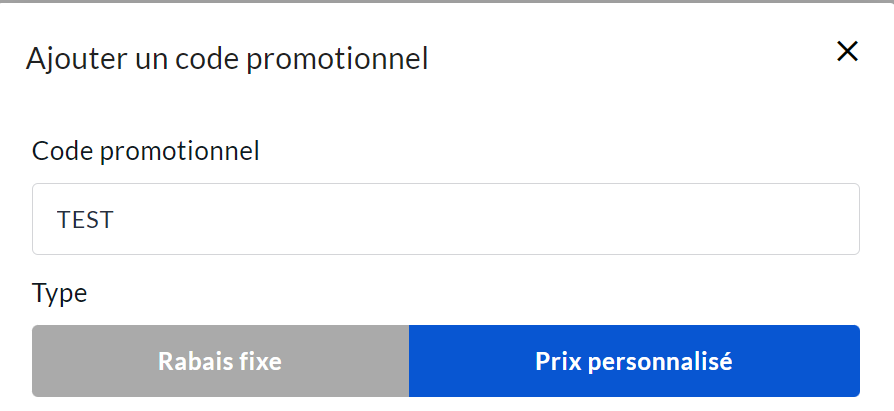Click the Ajouter un code promotionnel title
894x411 pixels.
click(227, 58)
